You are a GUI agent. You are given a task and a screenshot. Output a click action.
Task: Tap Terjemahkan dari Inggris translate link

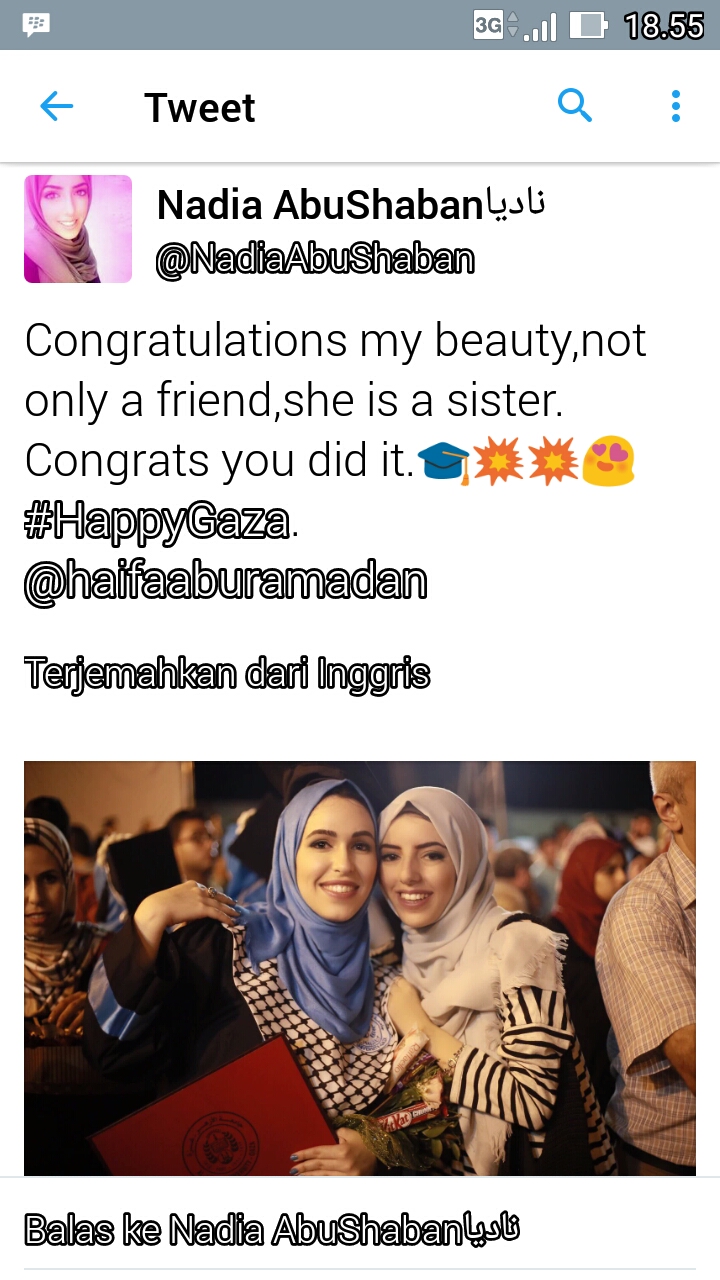[x=227, y=674]
